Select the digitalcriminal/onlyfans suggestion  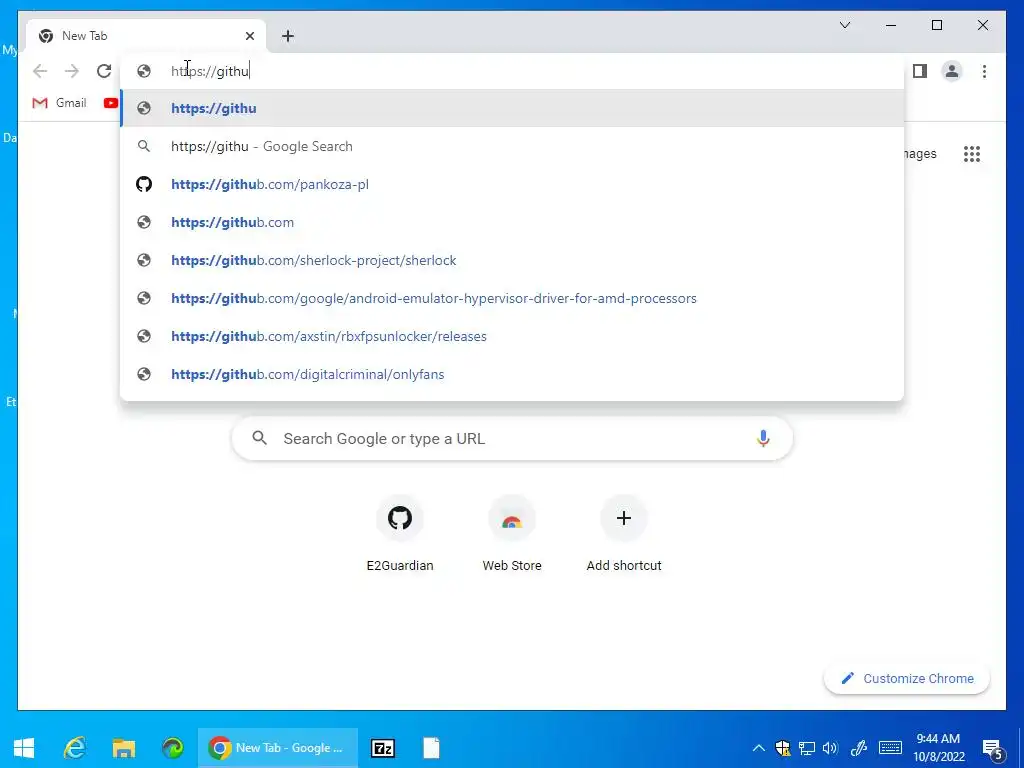point(512,374)
